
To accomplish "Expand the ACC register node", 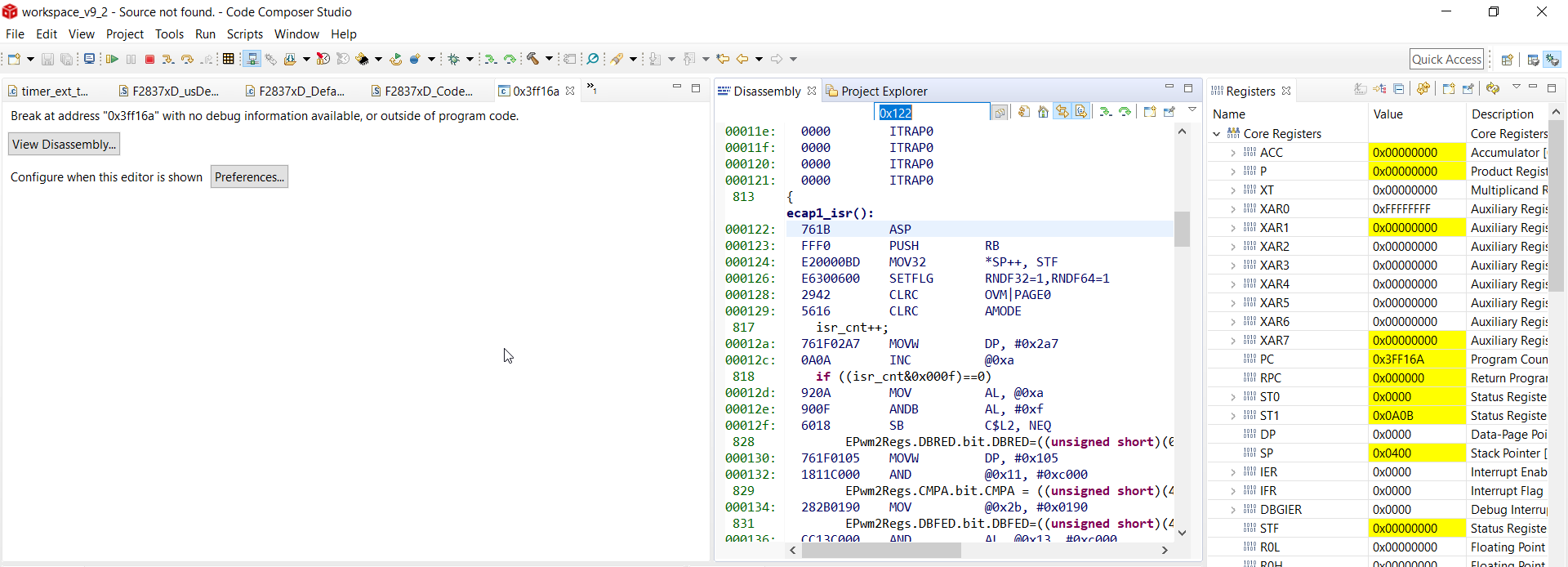I will (x=1233, y=153).
